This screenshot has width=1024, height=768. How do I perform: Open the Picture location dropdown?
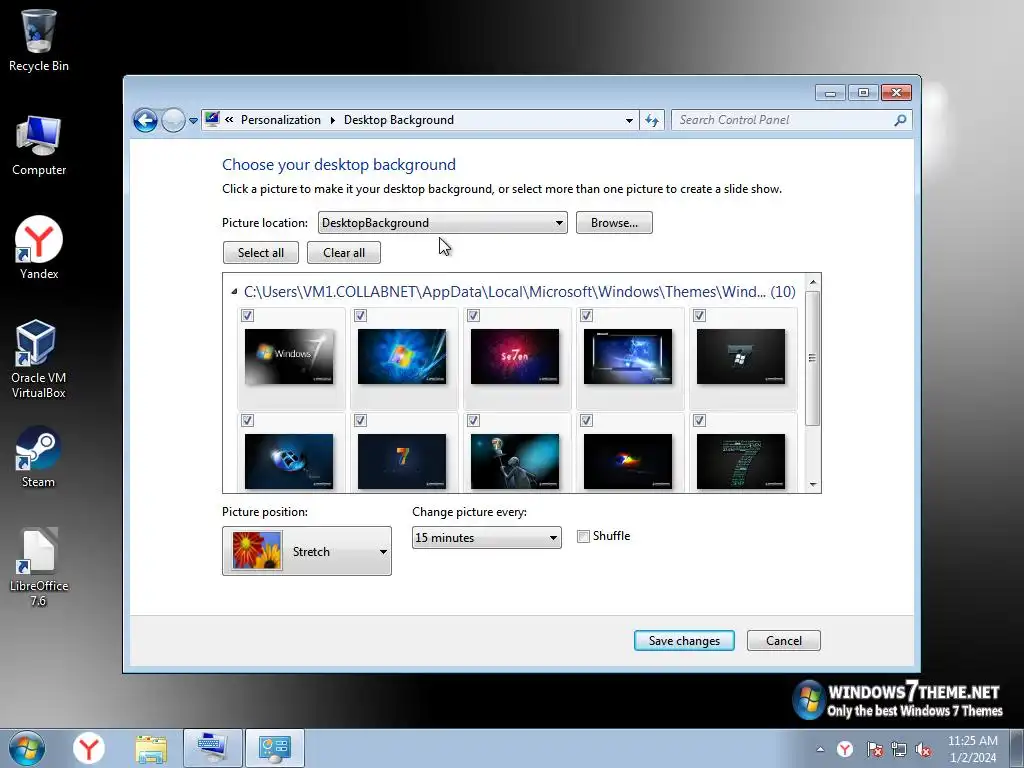[443, 223]
